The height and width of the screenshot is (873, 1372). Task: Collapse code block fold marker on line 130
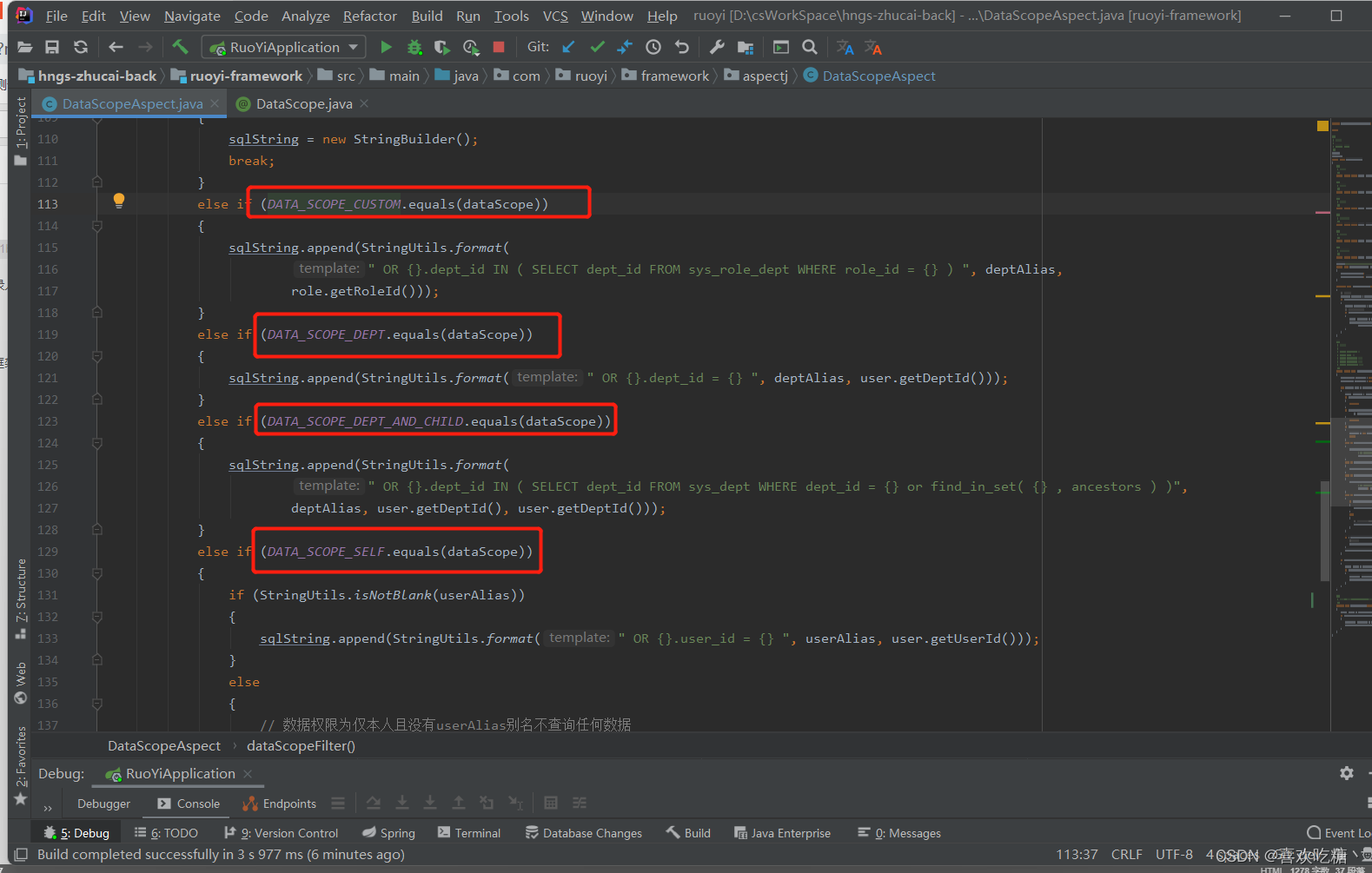pyautogui.click(x=97, y=573)
